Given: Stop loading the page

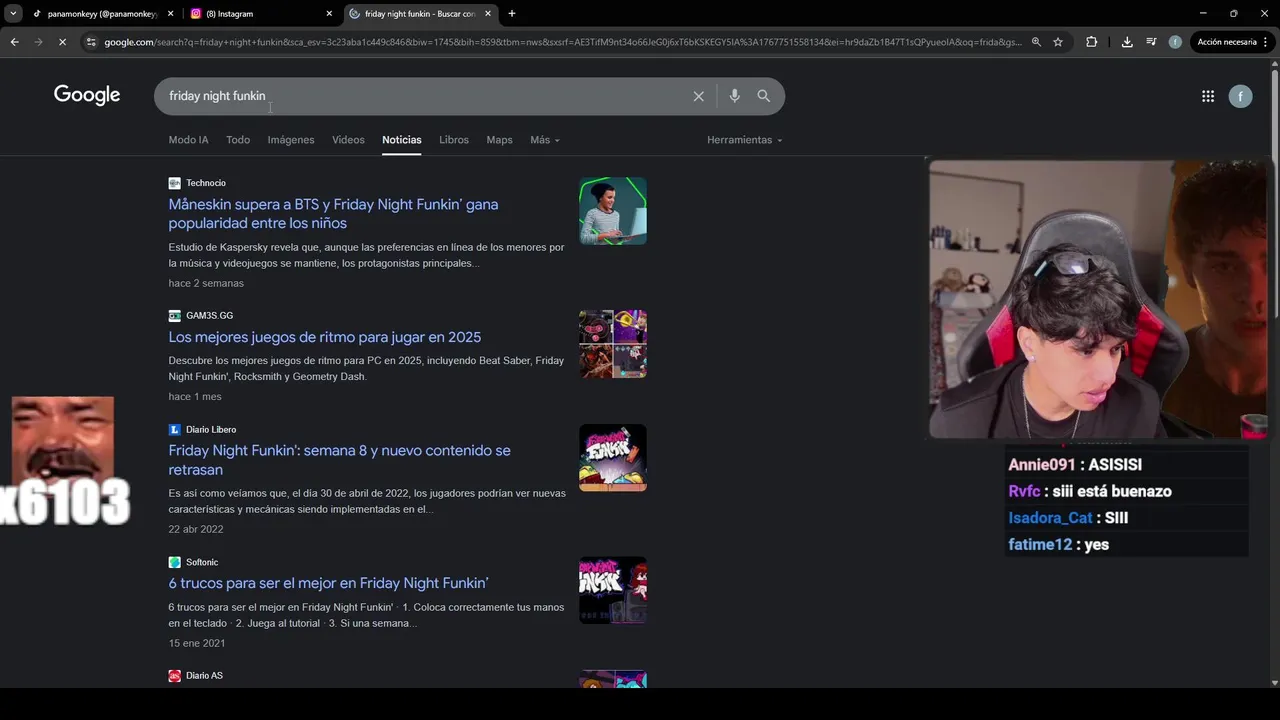Looking at the screenshot, I should point(62,42).
